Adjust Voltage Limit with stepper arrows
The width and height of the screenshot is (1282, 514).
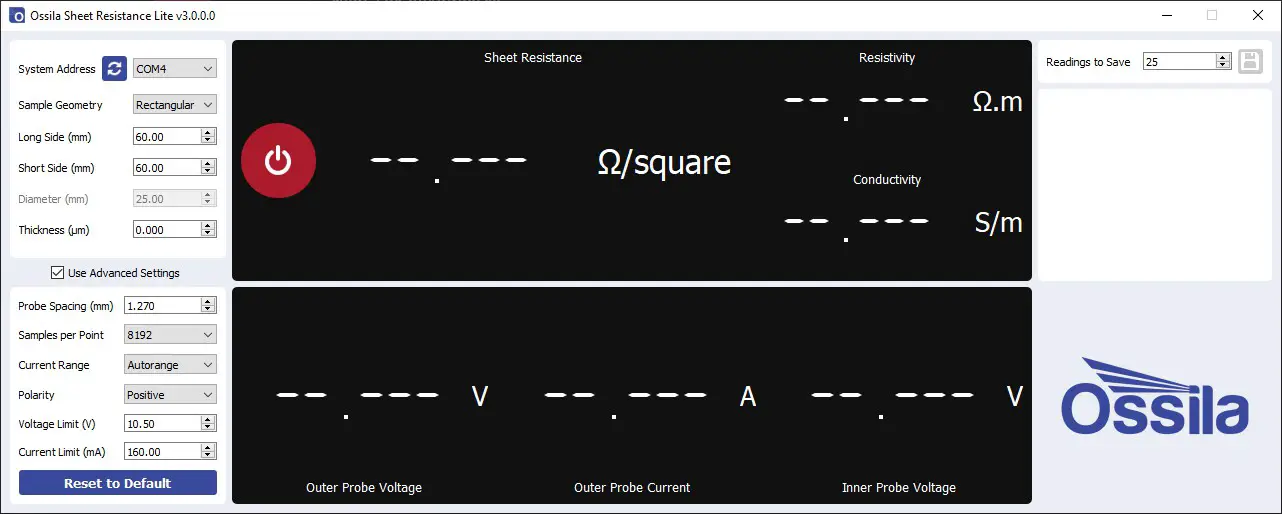(209, 424)
